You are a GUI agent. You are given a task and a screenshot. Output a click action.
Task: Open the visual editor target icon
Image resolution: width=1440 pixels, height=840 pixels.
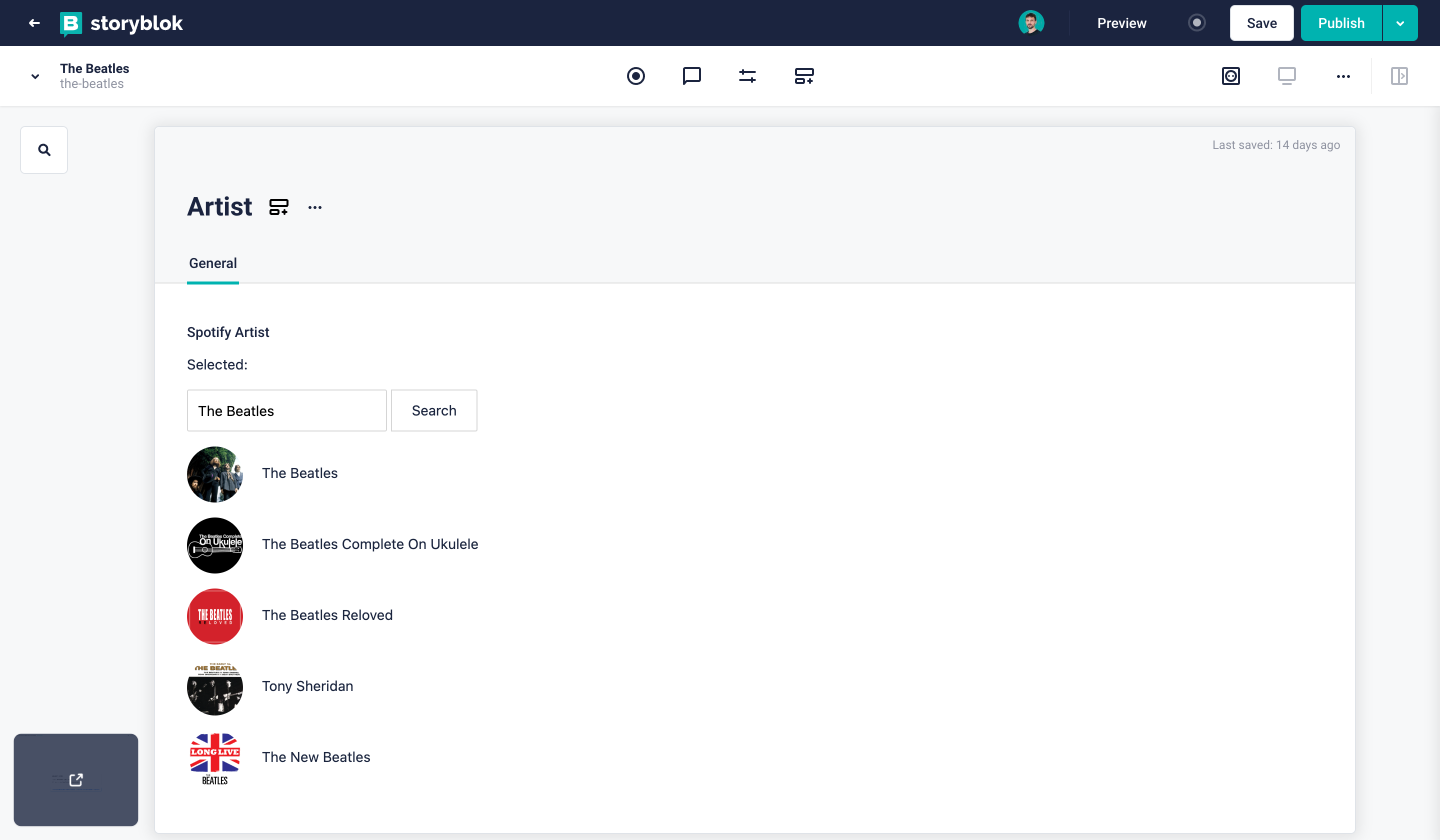point(635,76)
